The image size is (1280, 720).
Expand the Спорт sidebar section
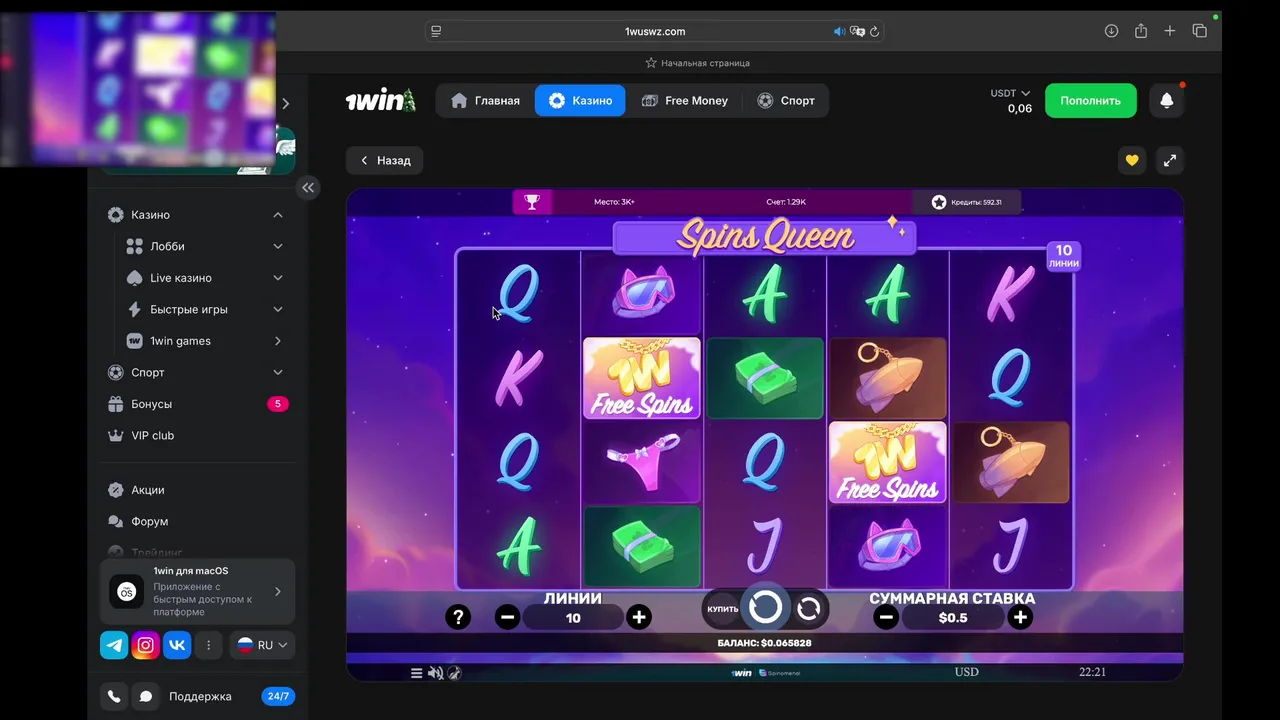click(278, 372)
